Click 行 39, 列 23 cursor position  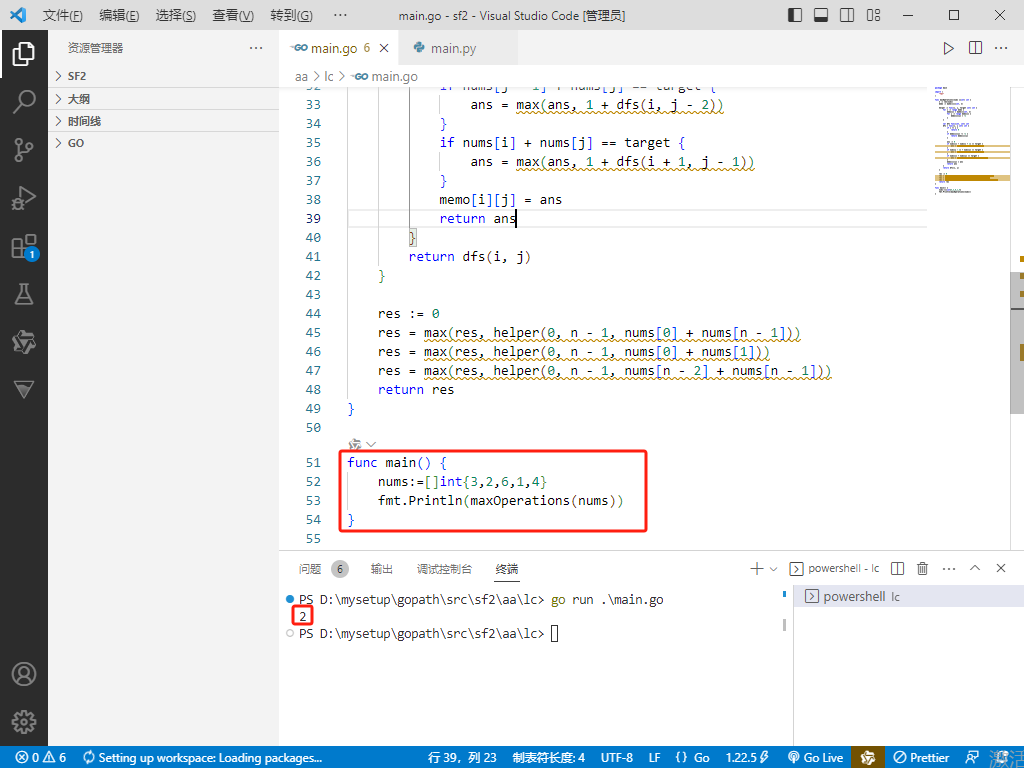[462, 758]
